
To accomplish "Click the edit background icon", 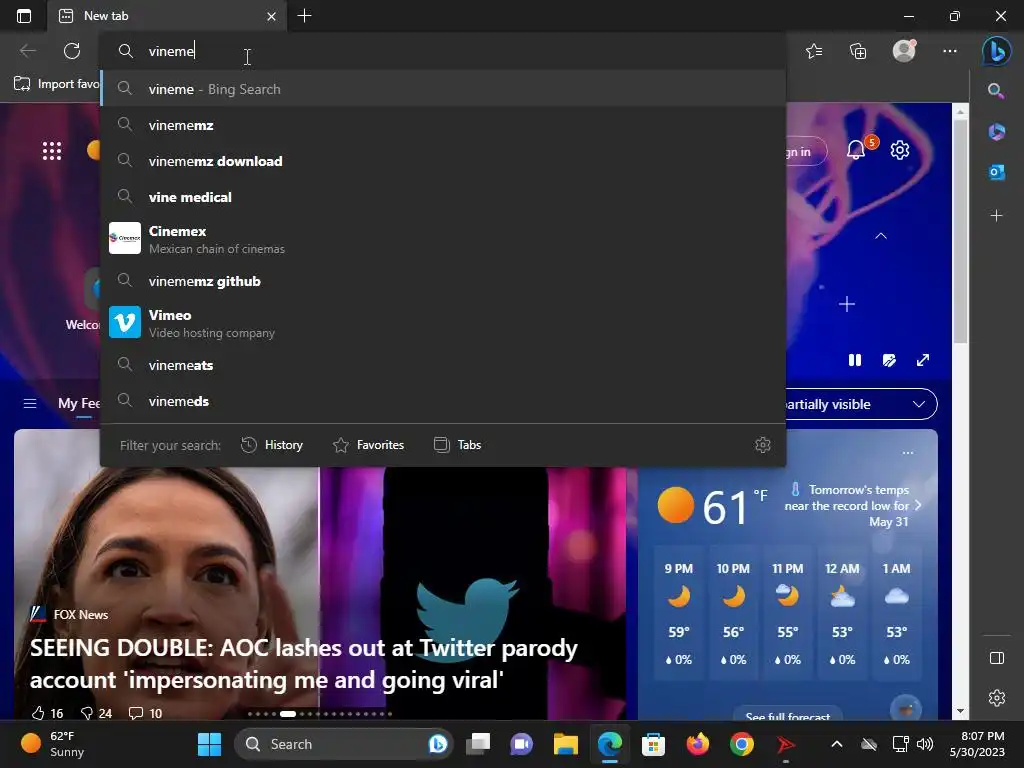I will (x=889, y=360).
